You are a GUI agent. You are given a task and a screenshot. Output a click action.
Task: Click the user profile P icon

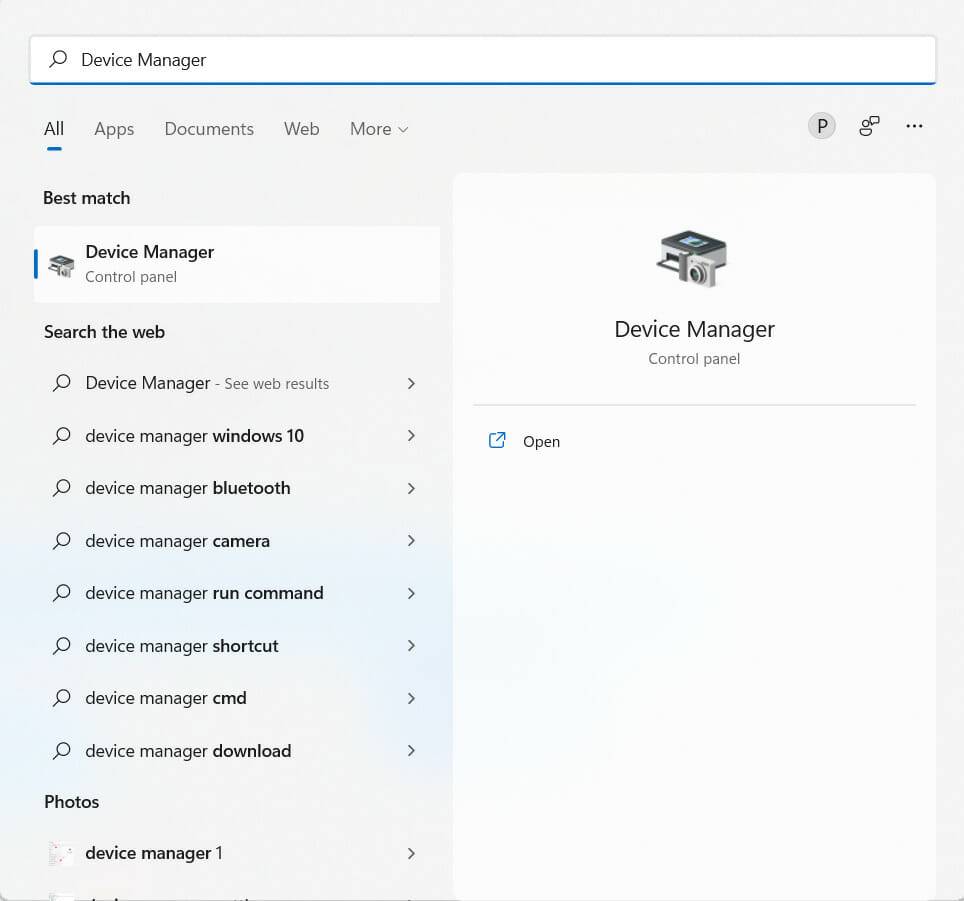coord(821,125)
